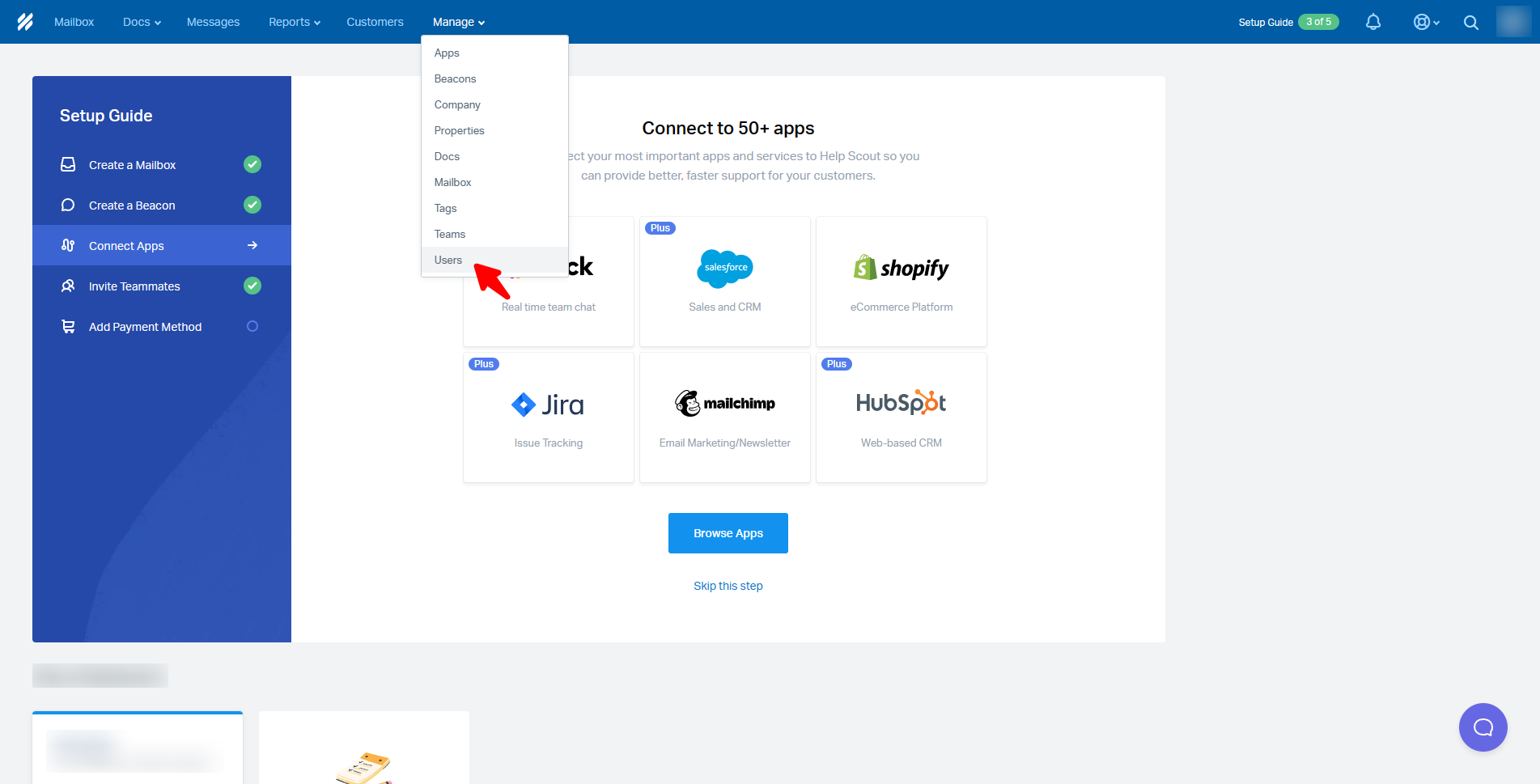
Task: Choose Apps from the Manage menu
Action: coord(494,53)
